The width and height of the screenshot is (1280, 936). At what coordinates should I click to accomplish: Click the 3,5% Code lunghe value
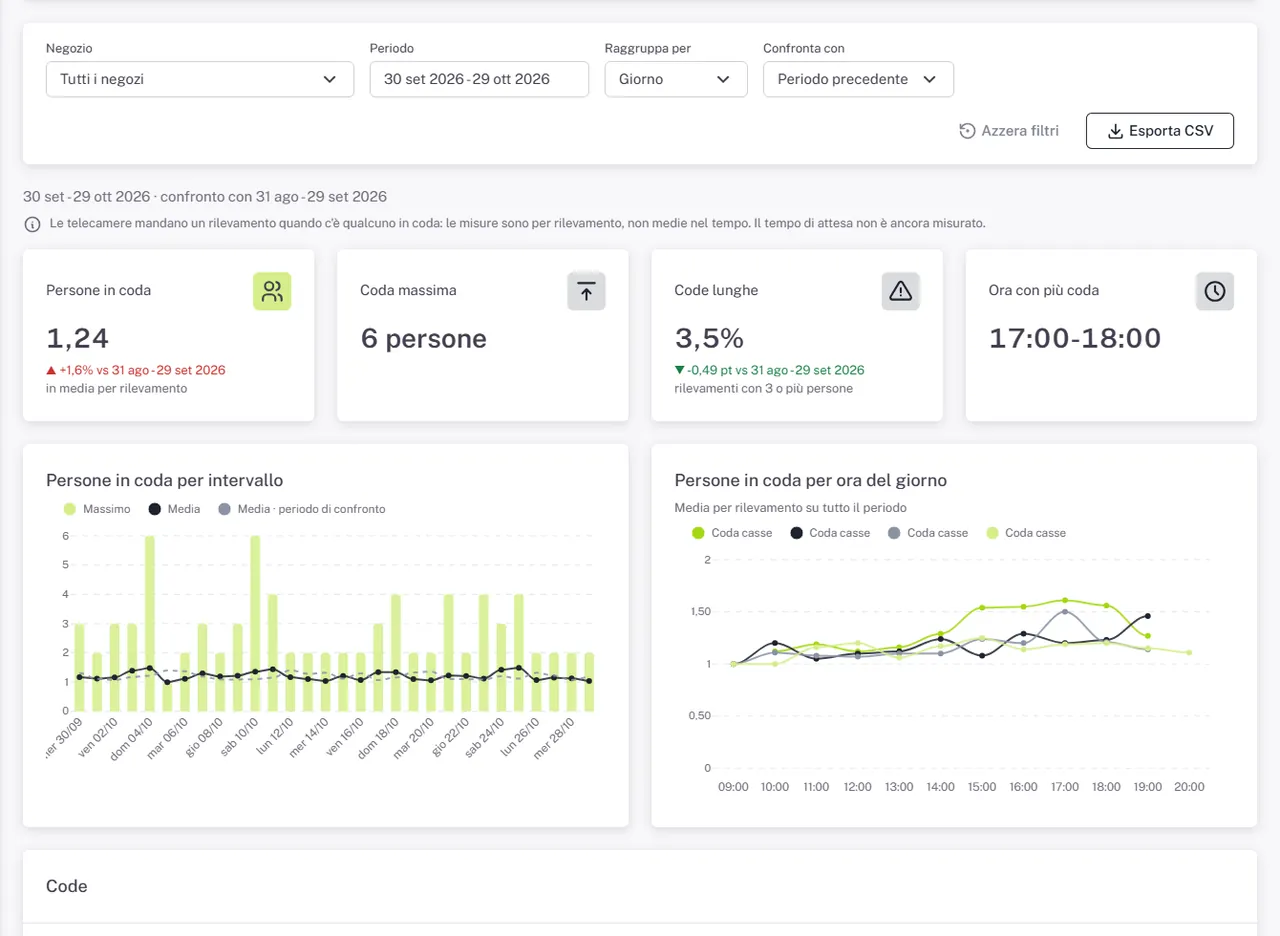click(x=709, y=338)
